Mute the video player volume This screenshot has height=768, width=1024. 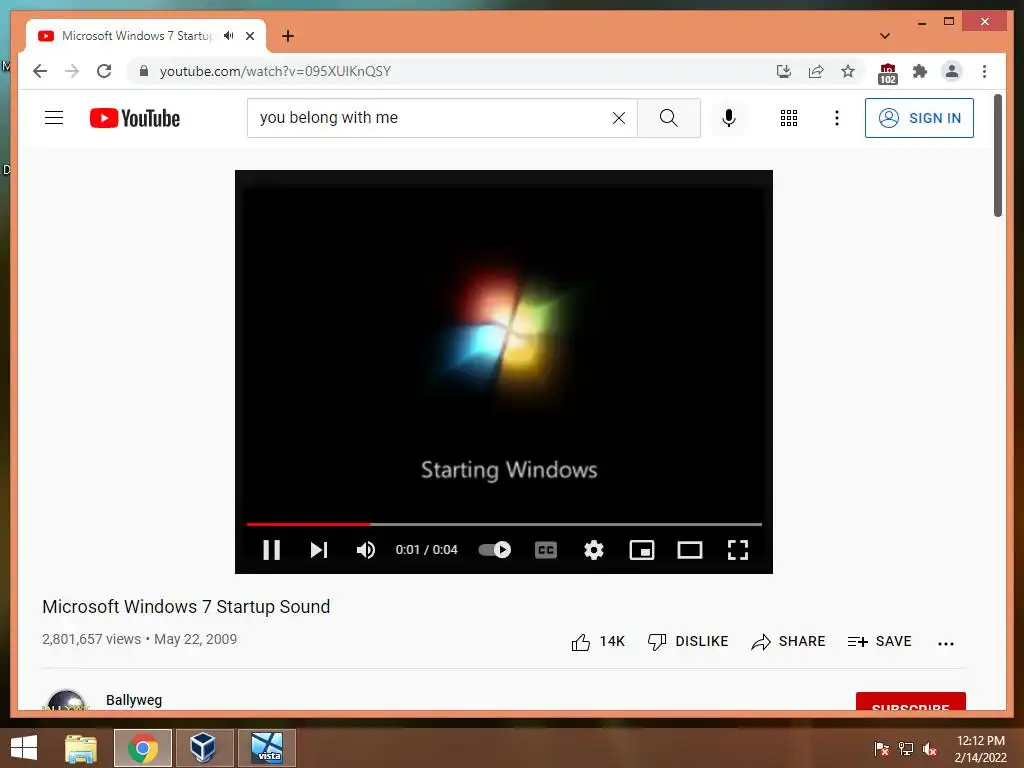(366, 550)
